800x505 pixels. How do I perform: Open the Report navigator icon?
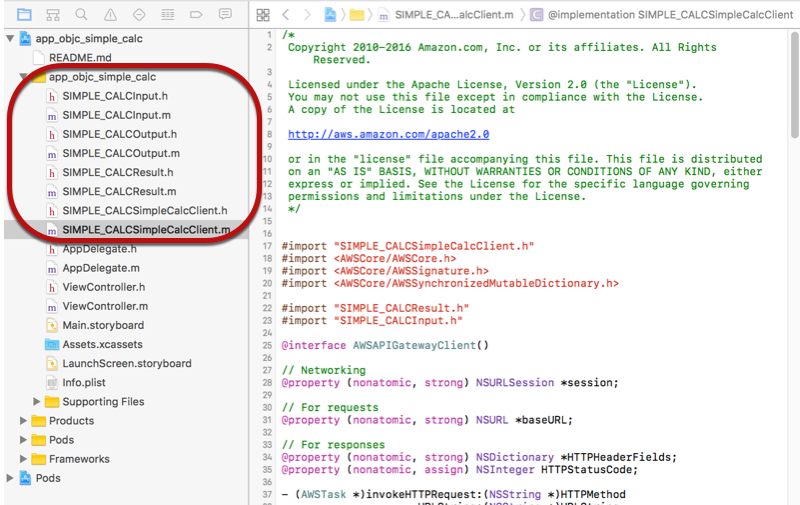coord(224,15)
